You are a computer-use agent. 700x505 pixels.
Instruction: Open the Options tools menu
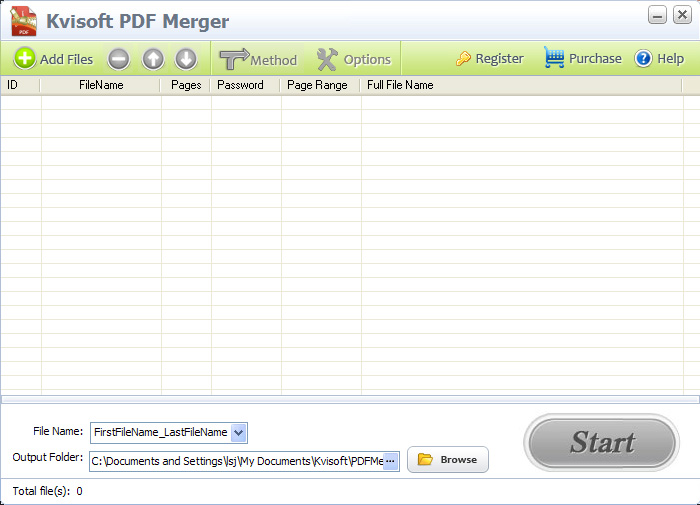[354, 59]
